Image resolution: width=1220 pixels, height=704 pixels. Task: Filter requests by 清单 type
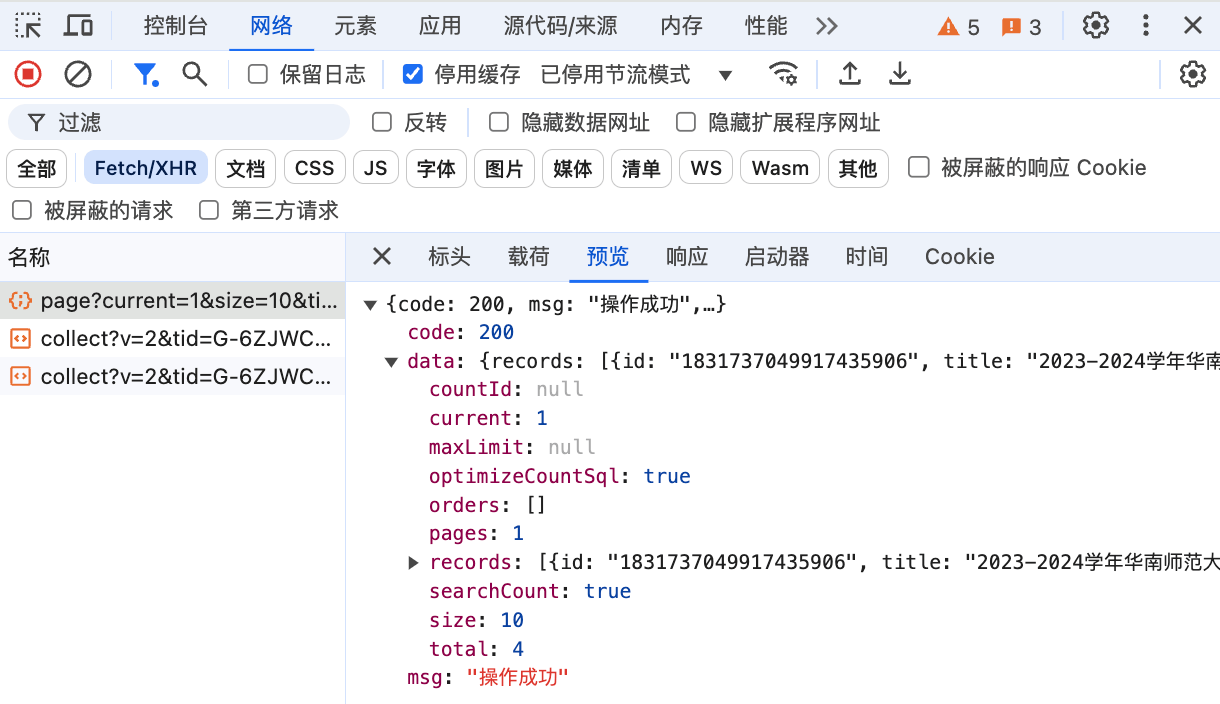tap(641, 168)
